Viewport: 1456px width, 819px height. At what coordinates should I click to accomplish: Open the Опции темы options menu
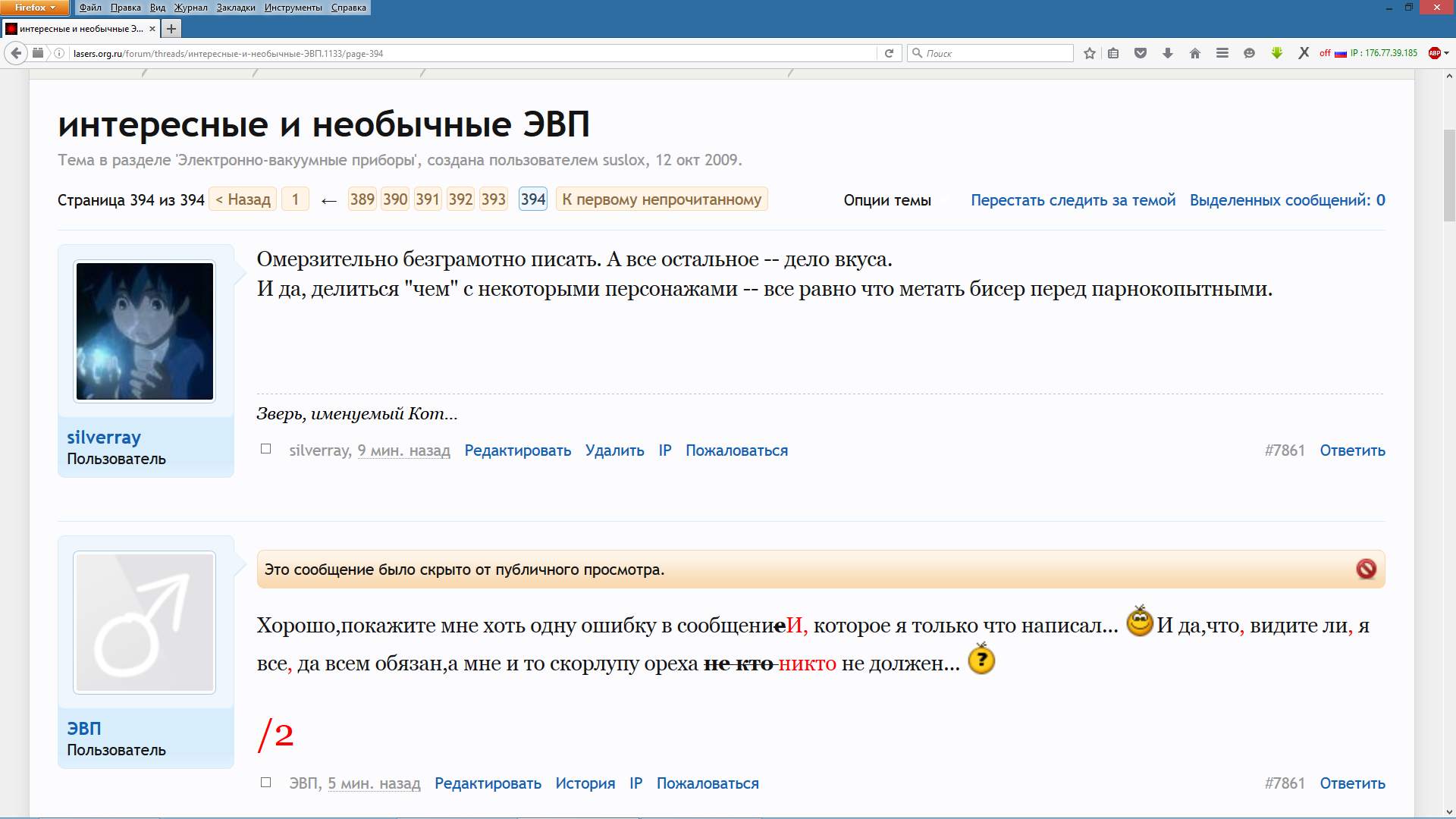(x=887, y=200)
